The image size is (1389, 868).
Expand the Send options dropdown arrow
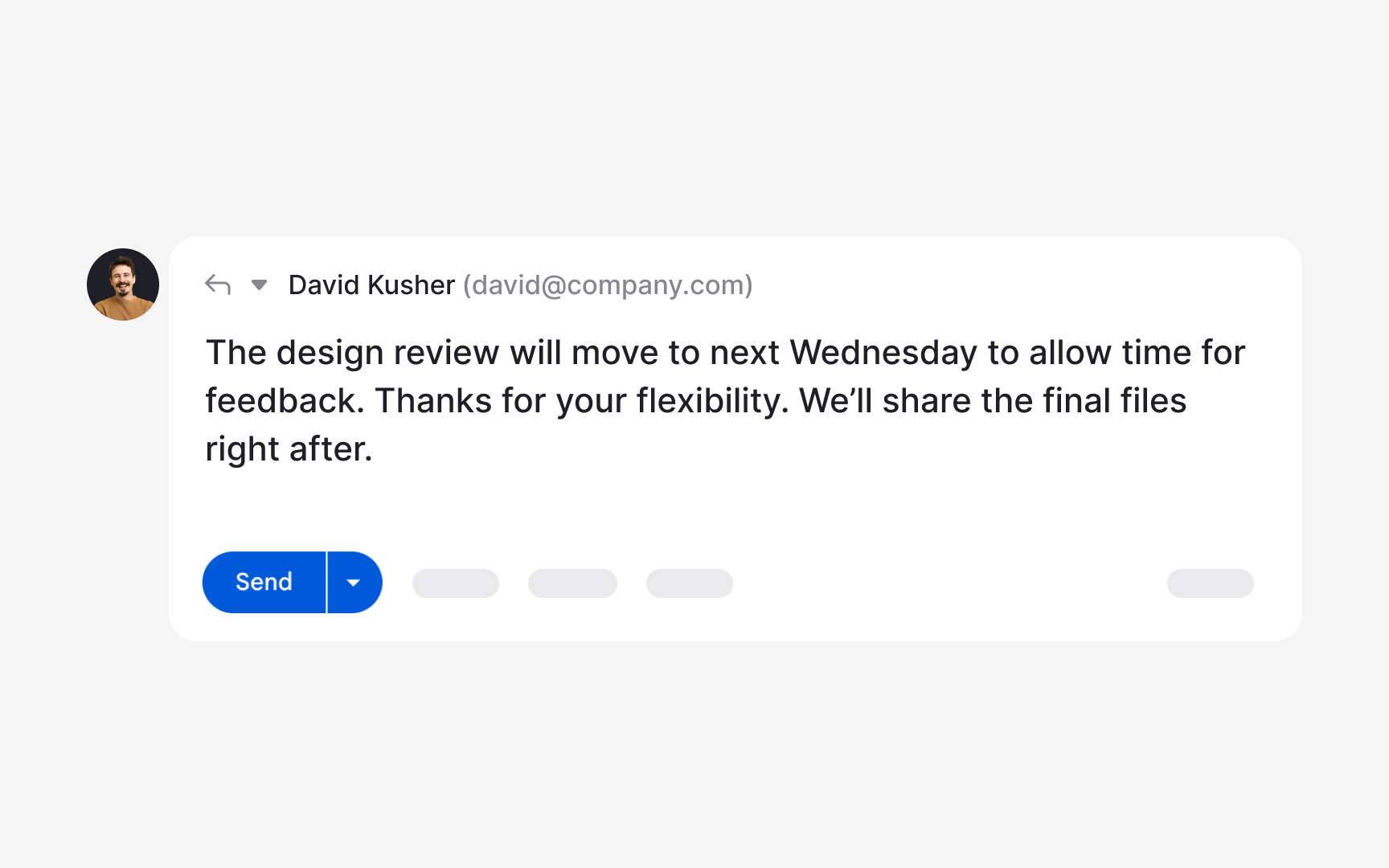point(354,583)
